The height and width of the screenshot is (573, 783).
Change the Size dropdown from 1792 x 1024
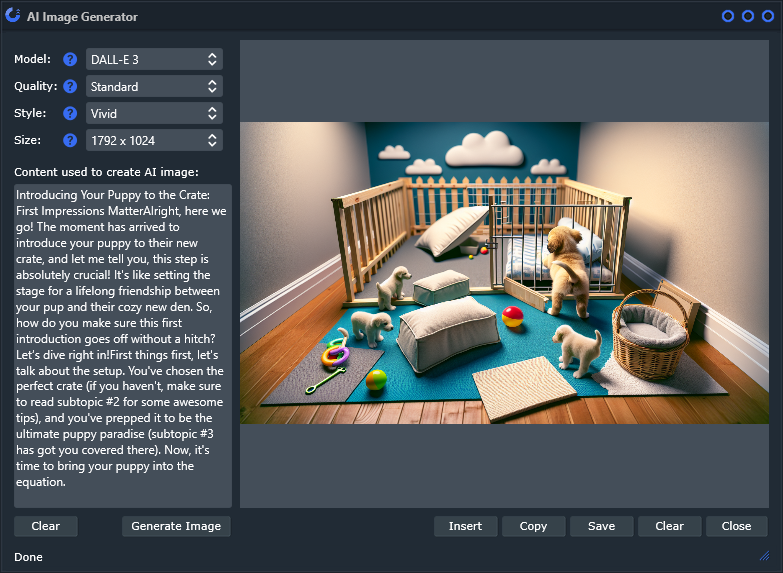[x=154, y=141]
